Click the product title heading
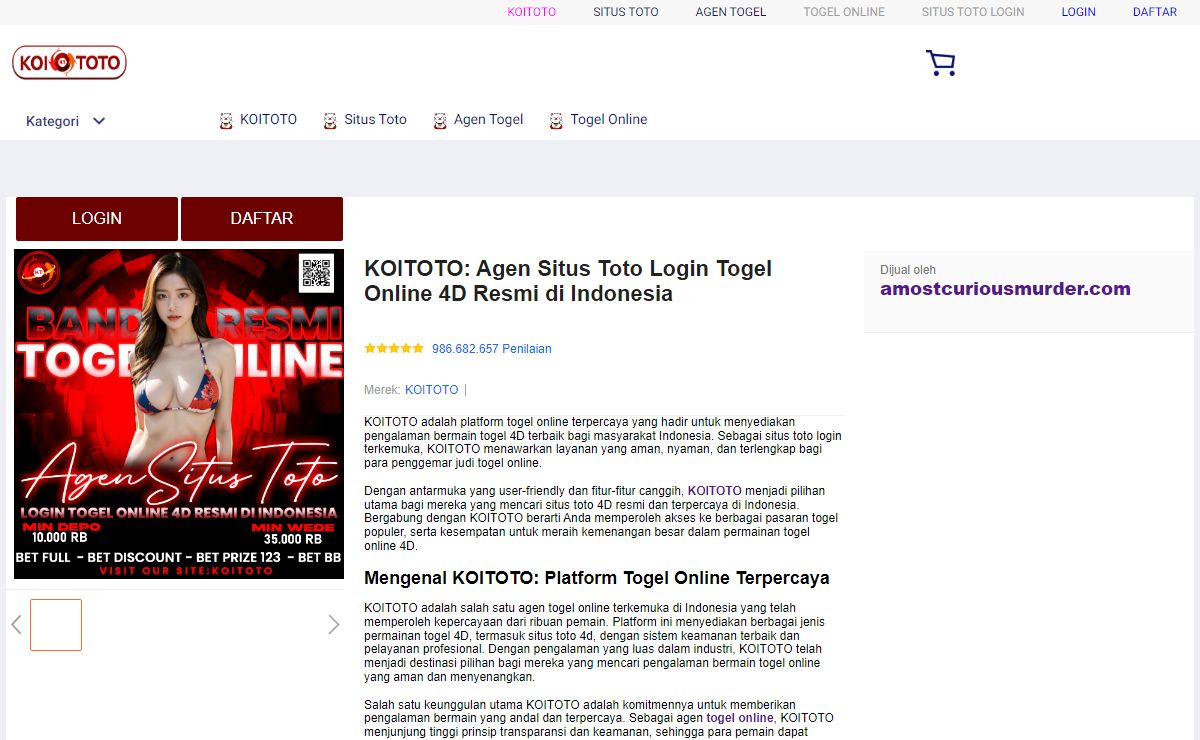1200x740 pixels. [x=568, y=281]
